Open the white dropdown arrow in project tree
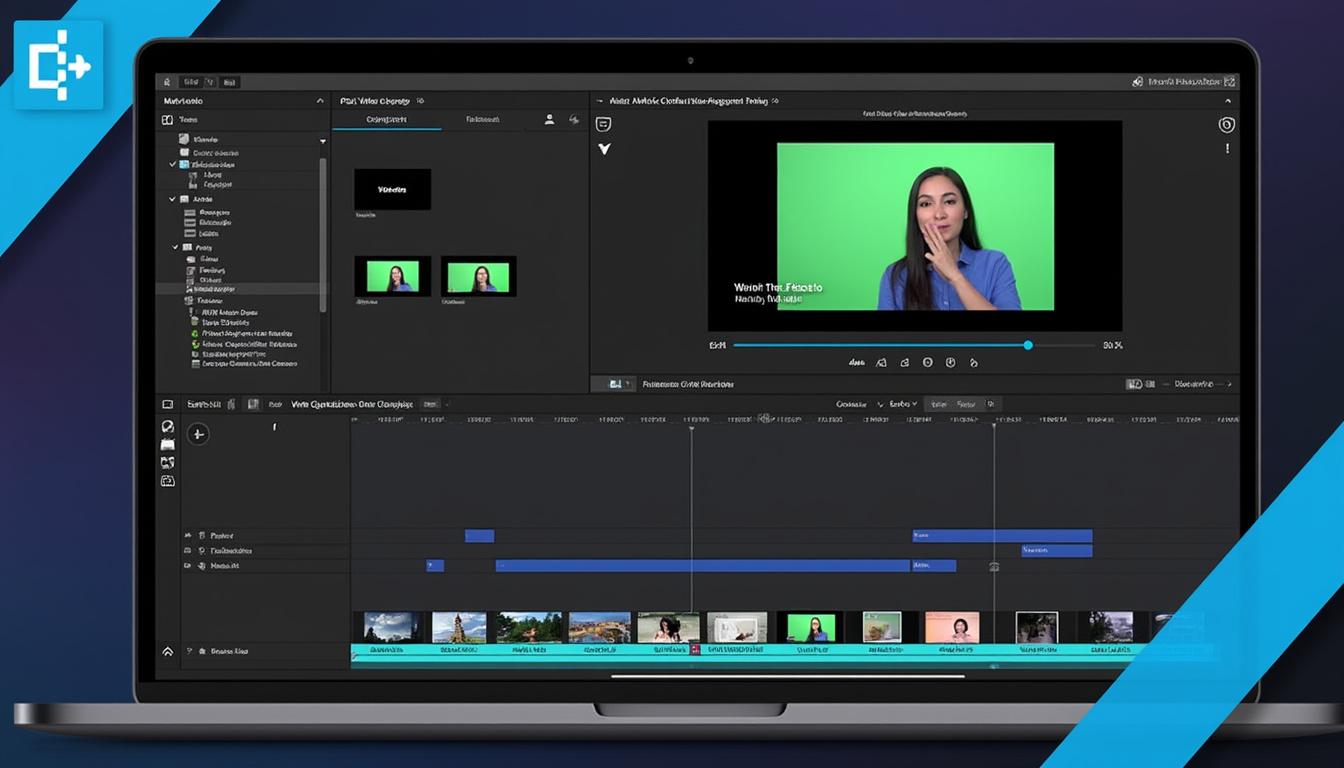 point(323,142)
